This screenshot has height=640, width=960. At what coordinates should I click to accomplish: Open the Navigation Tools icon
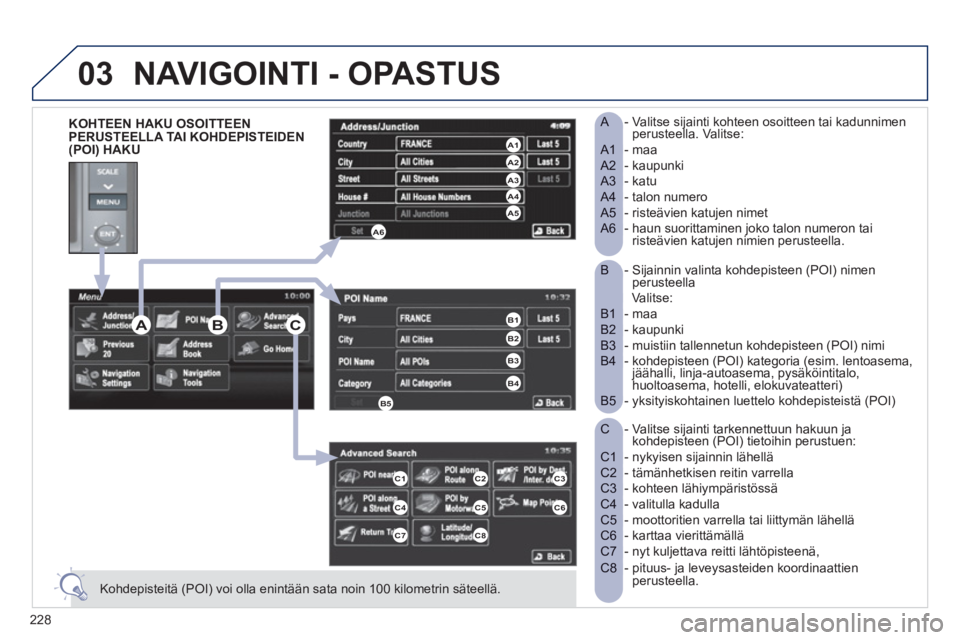(x=191, y=378)
